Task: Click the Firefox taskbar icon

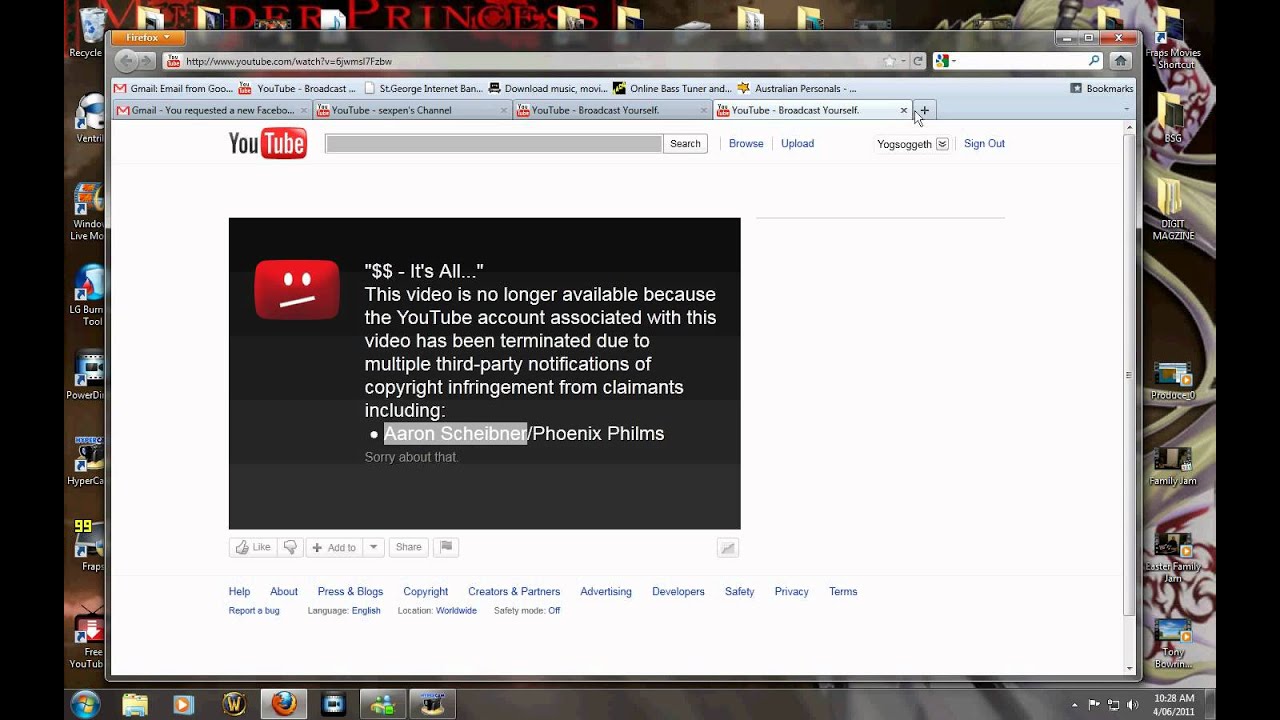Action: coord(283,704)
